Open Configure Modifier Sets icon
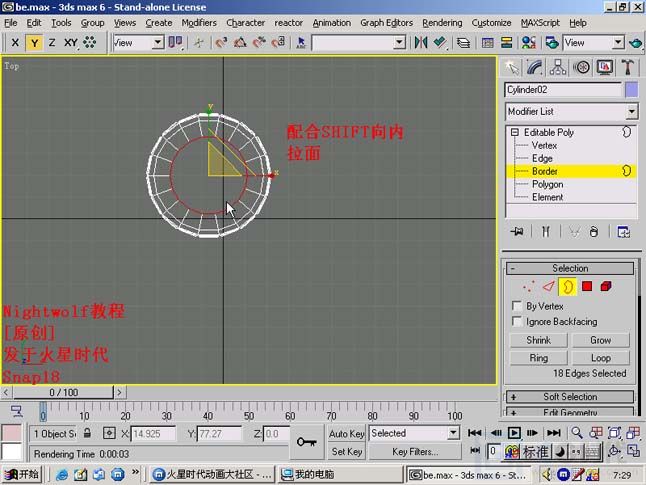The height and width of the screenshot is (485, 646). [623, 232]
